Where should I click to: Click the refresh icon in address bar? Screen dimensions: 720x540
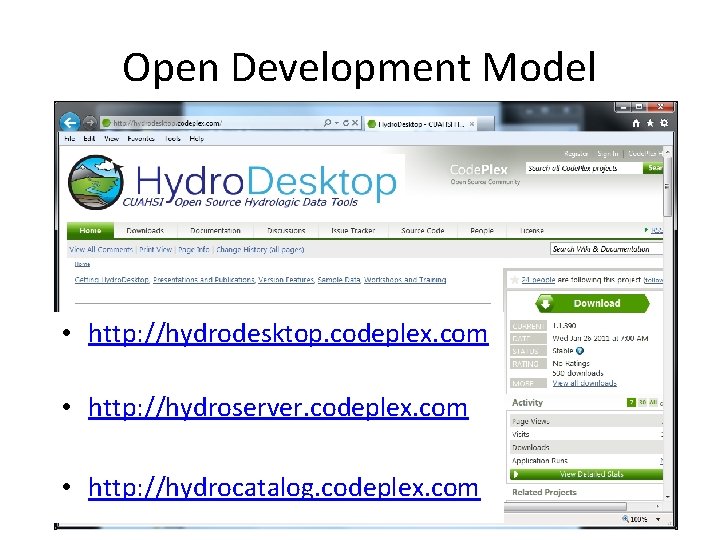point(346,123)
